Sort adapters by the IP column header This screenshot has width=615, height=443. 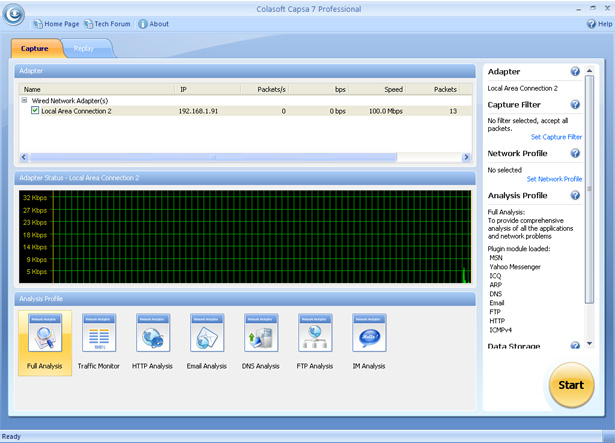[208, 89]
